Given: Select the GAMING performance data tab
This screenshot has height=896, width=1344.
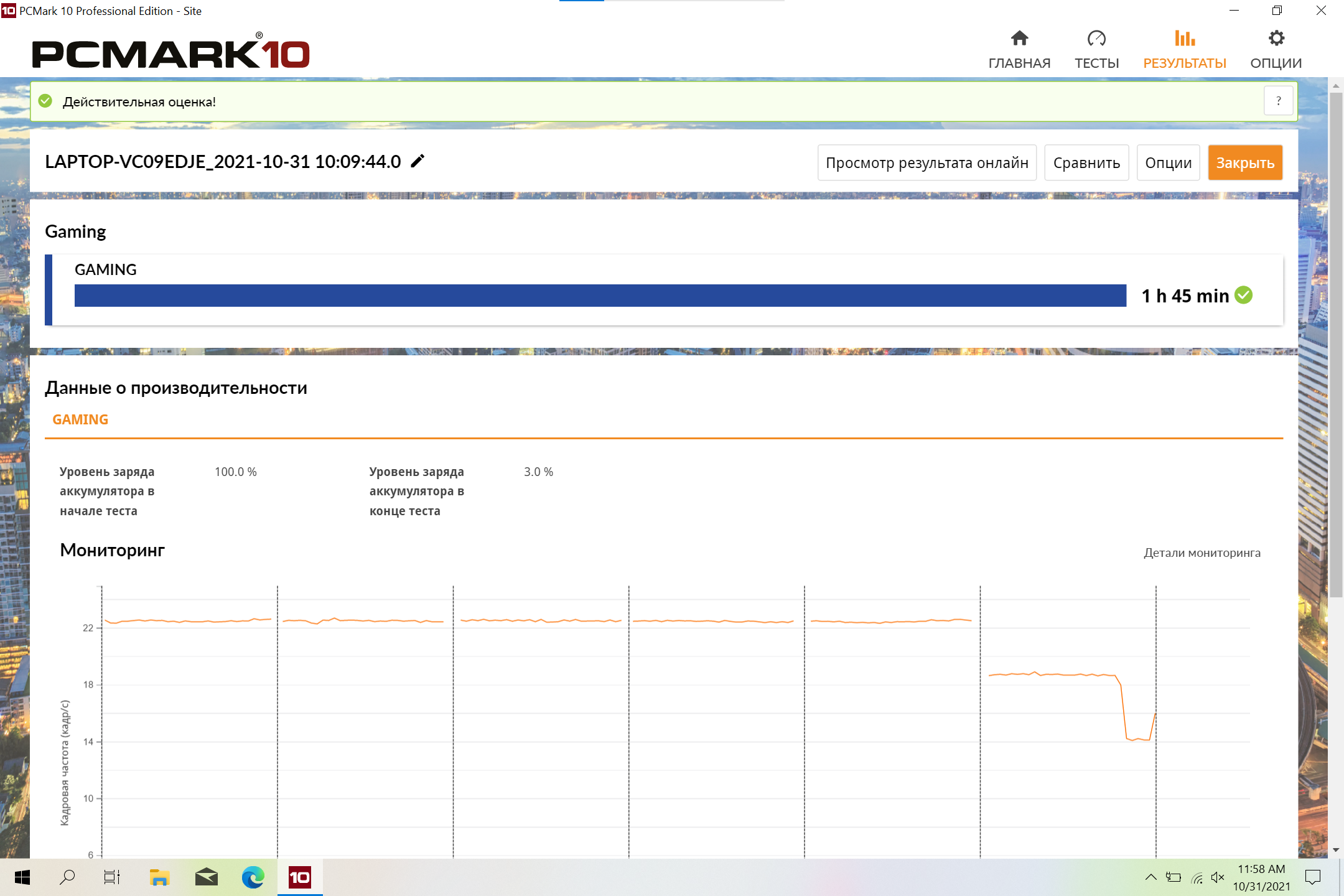Looking at the screenshot, I should pyautogui.click(x=80, y=419).
